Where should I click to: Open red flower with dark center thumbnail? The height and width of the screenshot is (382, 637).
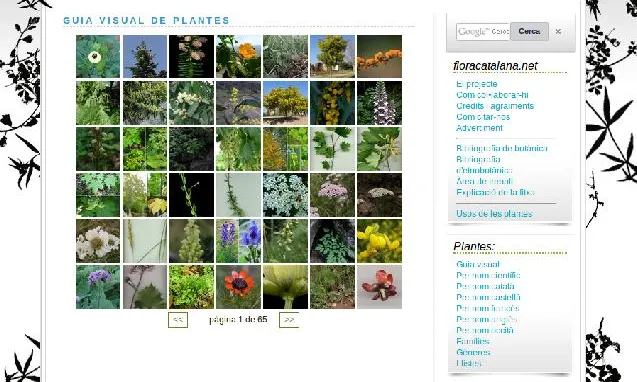(238, 287)
